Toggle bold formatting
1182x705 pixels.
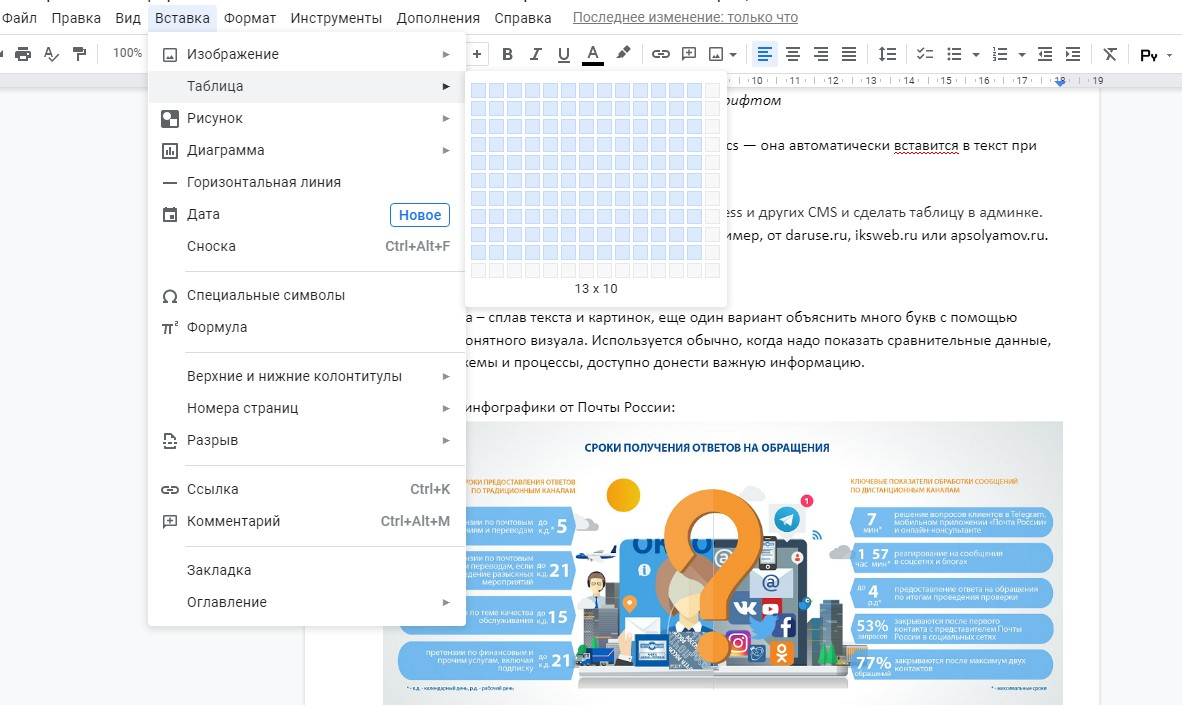pyautogui.click(x=507, y=54)
